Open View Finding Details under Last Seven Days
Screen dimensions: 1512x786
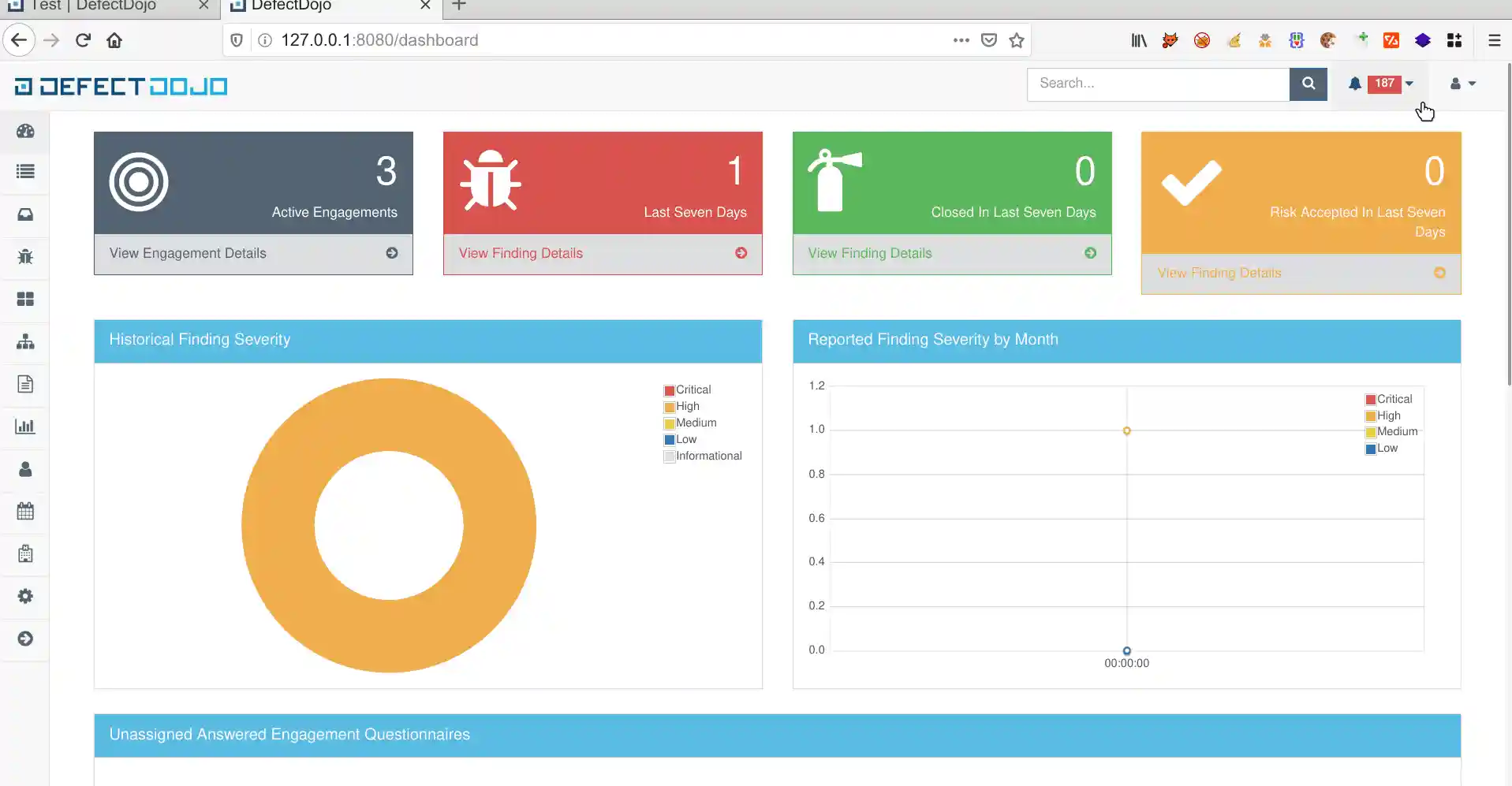click(x=521, y=253)
